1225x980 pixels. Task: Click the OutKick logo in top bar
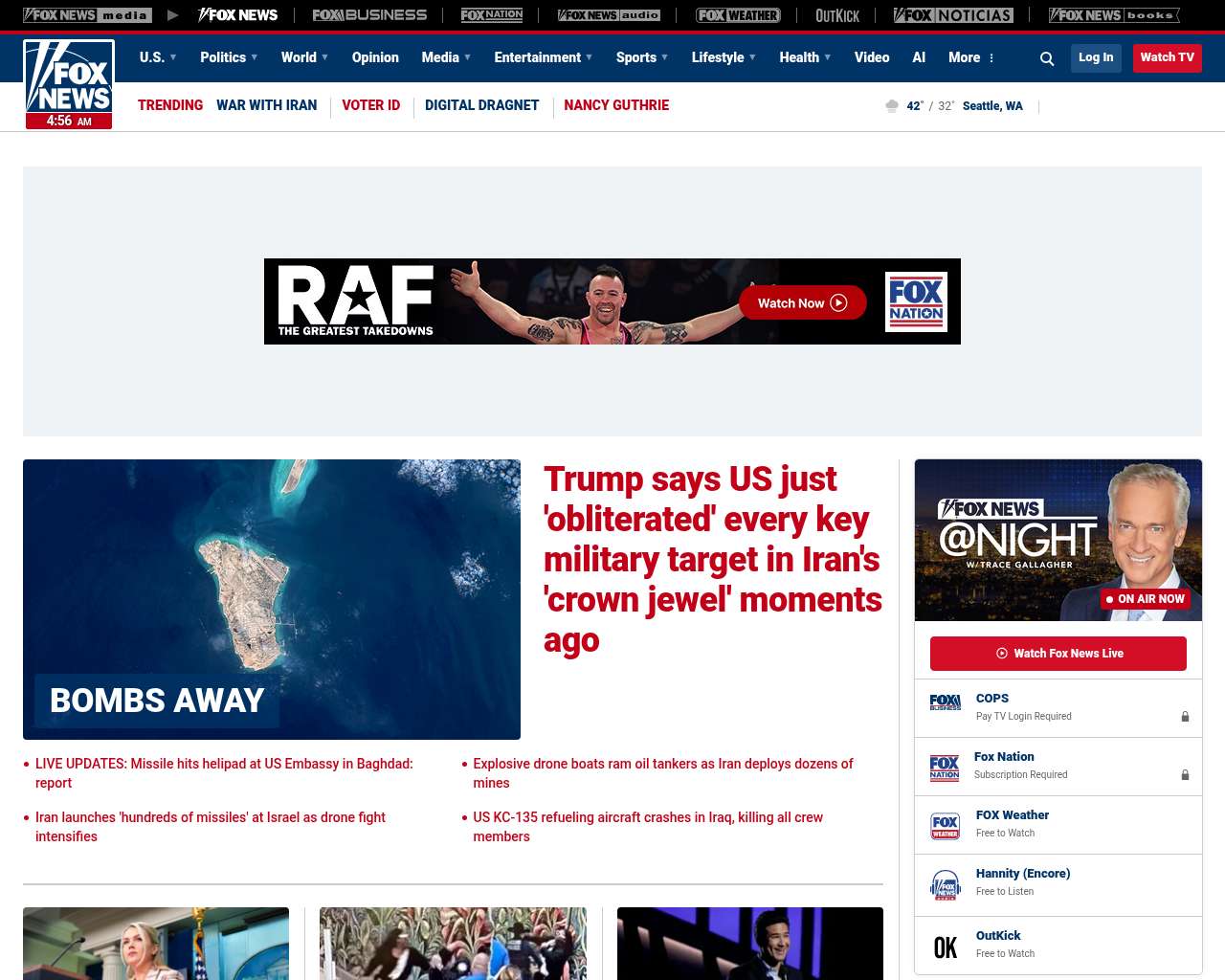tap(837, 15)
